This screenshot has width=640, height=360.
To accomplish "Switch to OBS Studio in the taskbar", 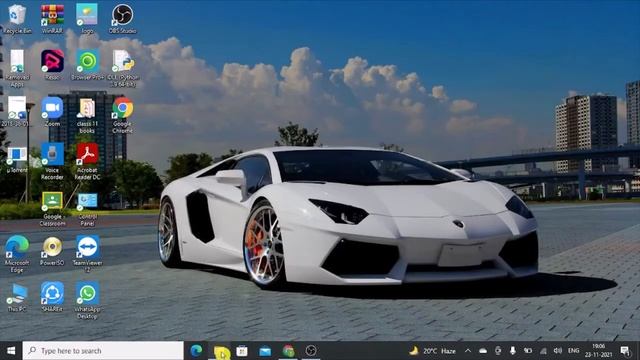I will (x=311, y=351).
